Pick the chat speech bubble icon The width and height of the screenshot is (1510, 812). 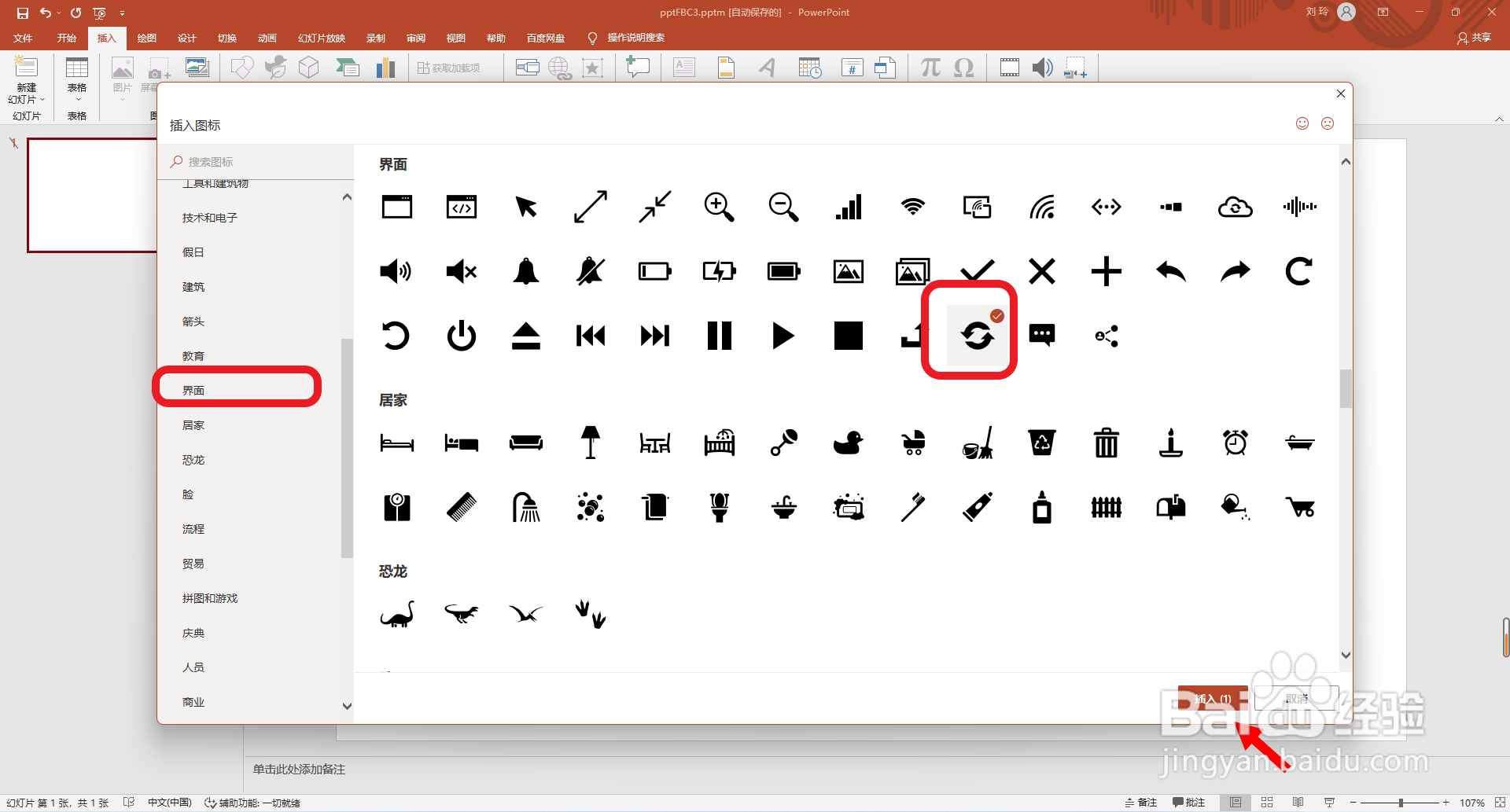(x=1042, y=336)
